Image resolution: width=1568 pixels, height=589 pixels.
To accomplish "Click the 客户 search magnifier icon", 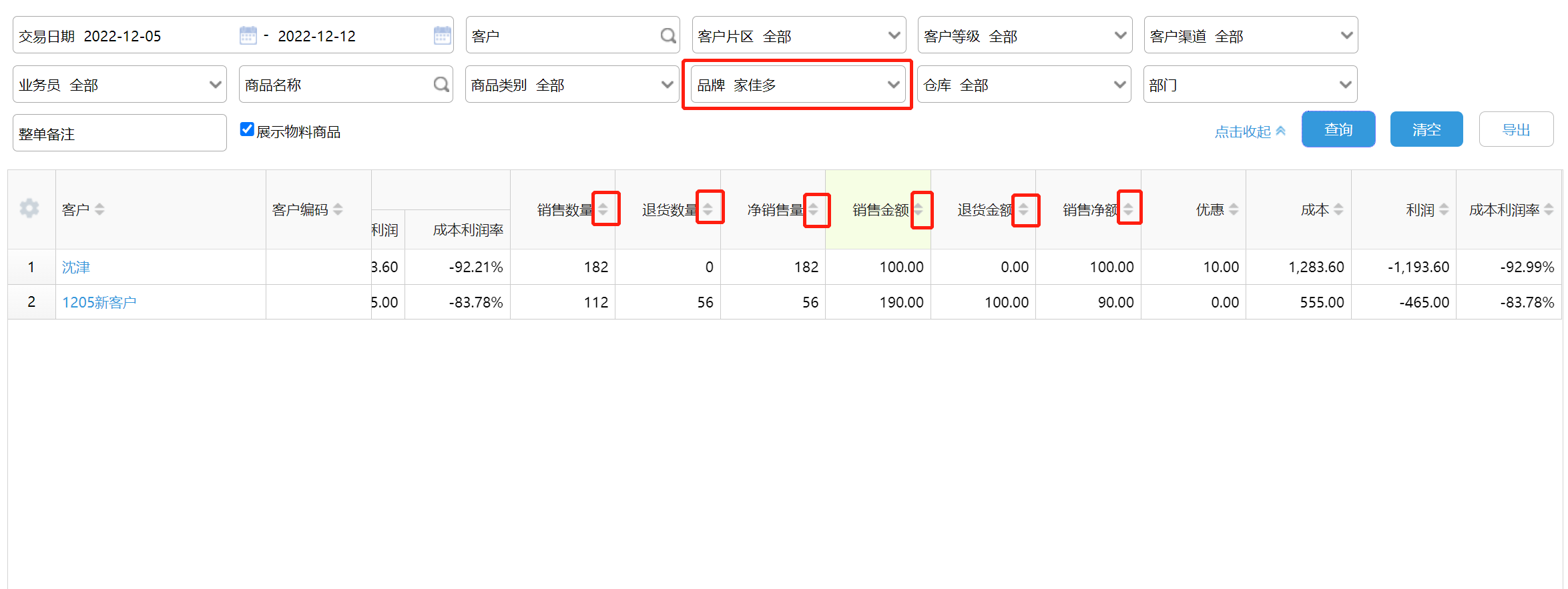I will coord(668,35).
